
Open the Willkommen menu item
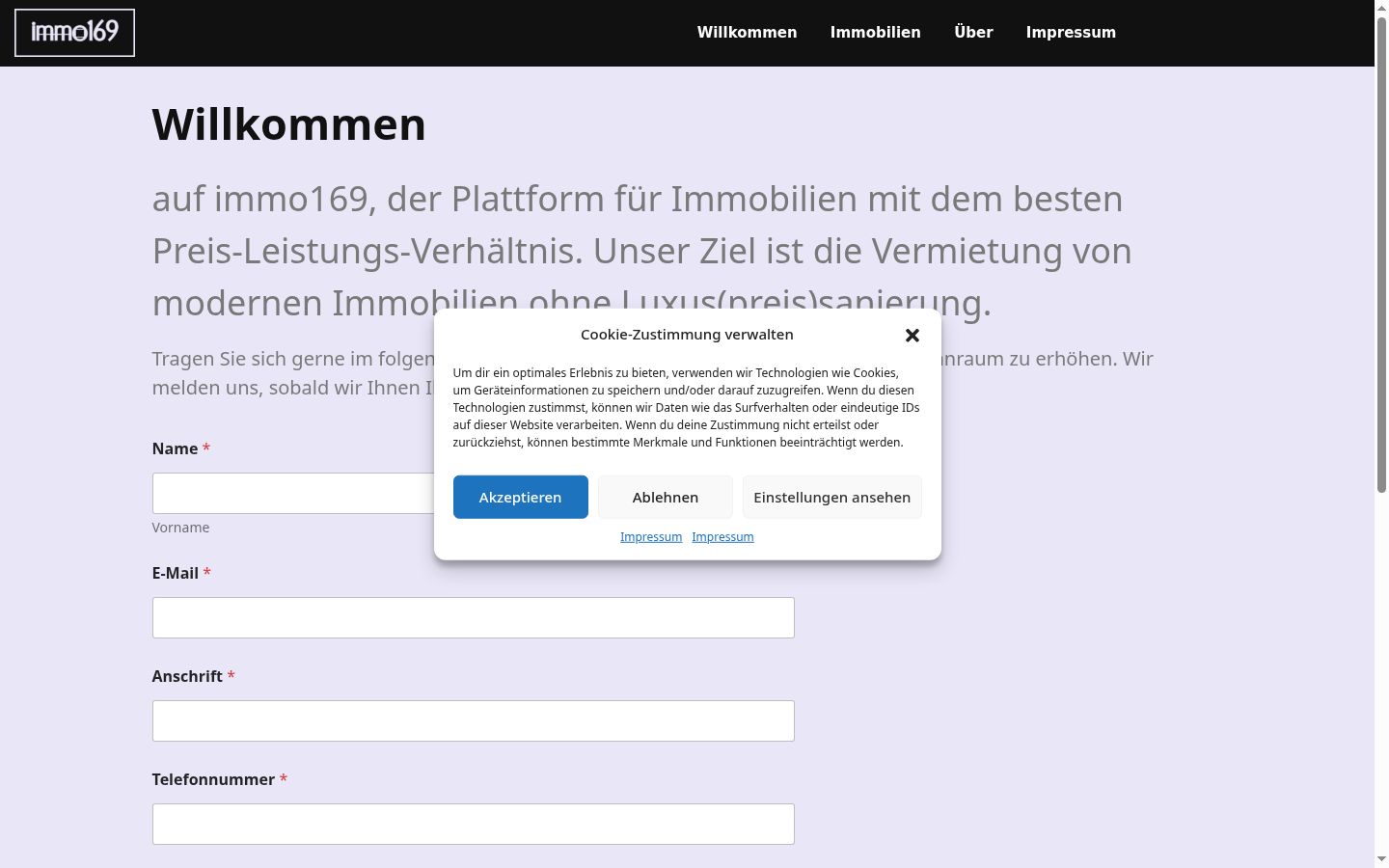click(747, 32)
